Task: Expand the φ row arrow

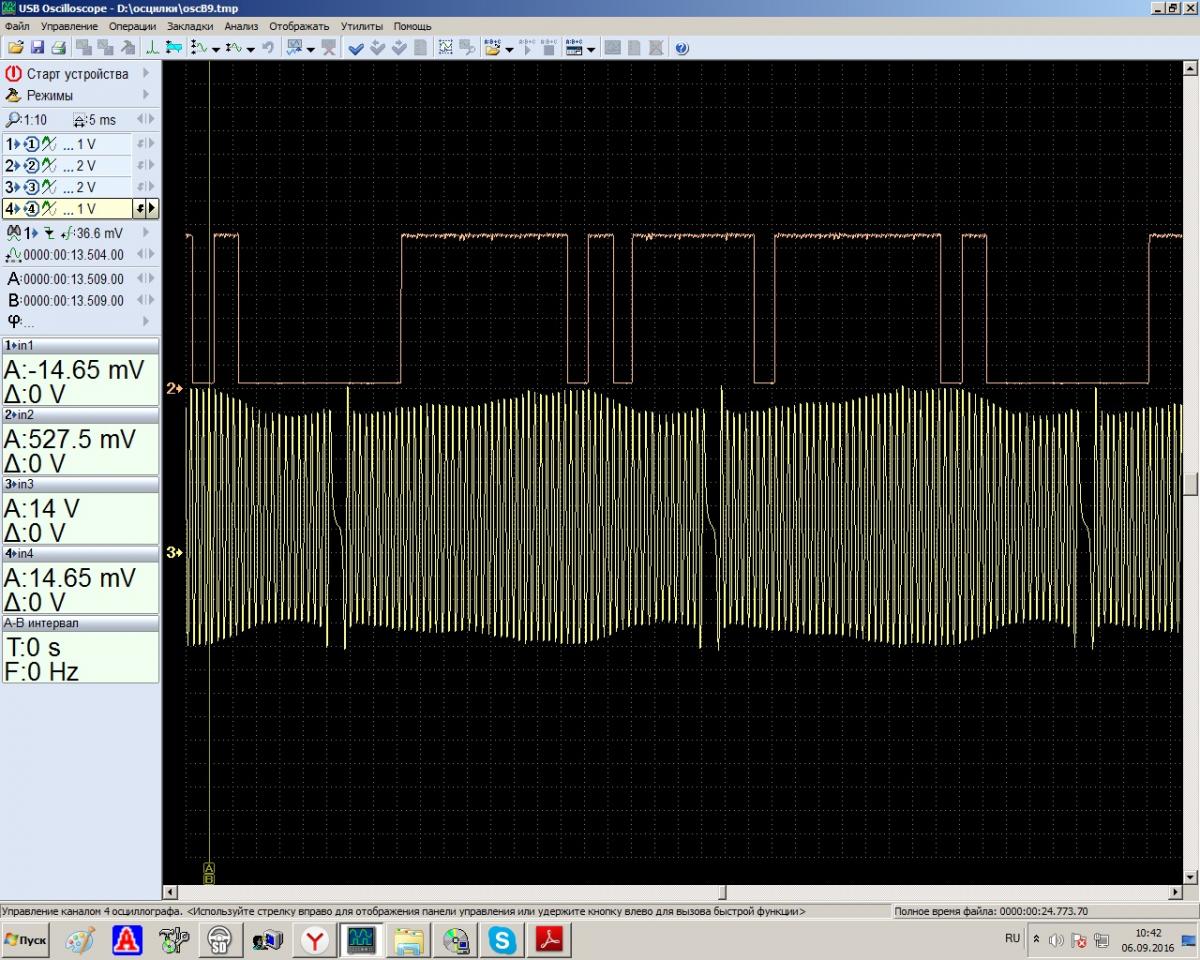Action: pos(146,321)
